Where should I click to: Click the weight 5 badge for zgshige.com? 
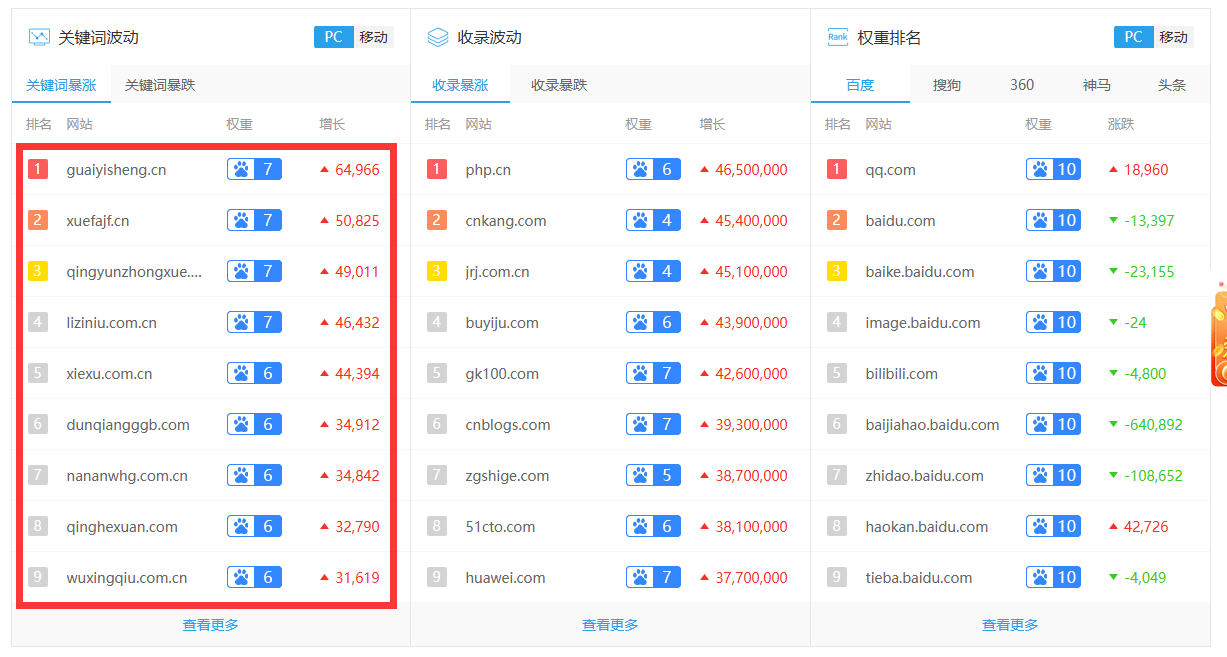(653, 475)
